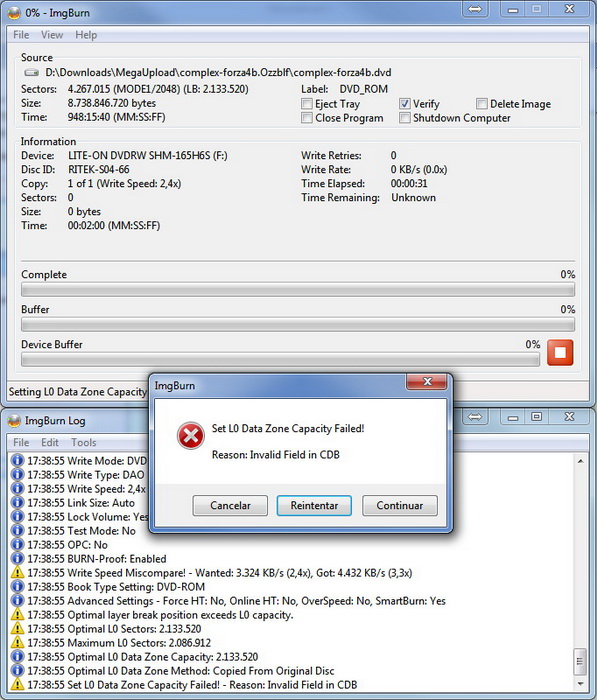Click the Write Rate value 0 KB/s (0.0x)
Viewport: 597px width, 700px height.
pyautogui.click(x=419, y=170)
